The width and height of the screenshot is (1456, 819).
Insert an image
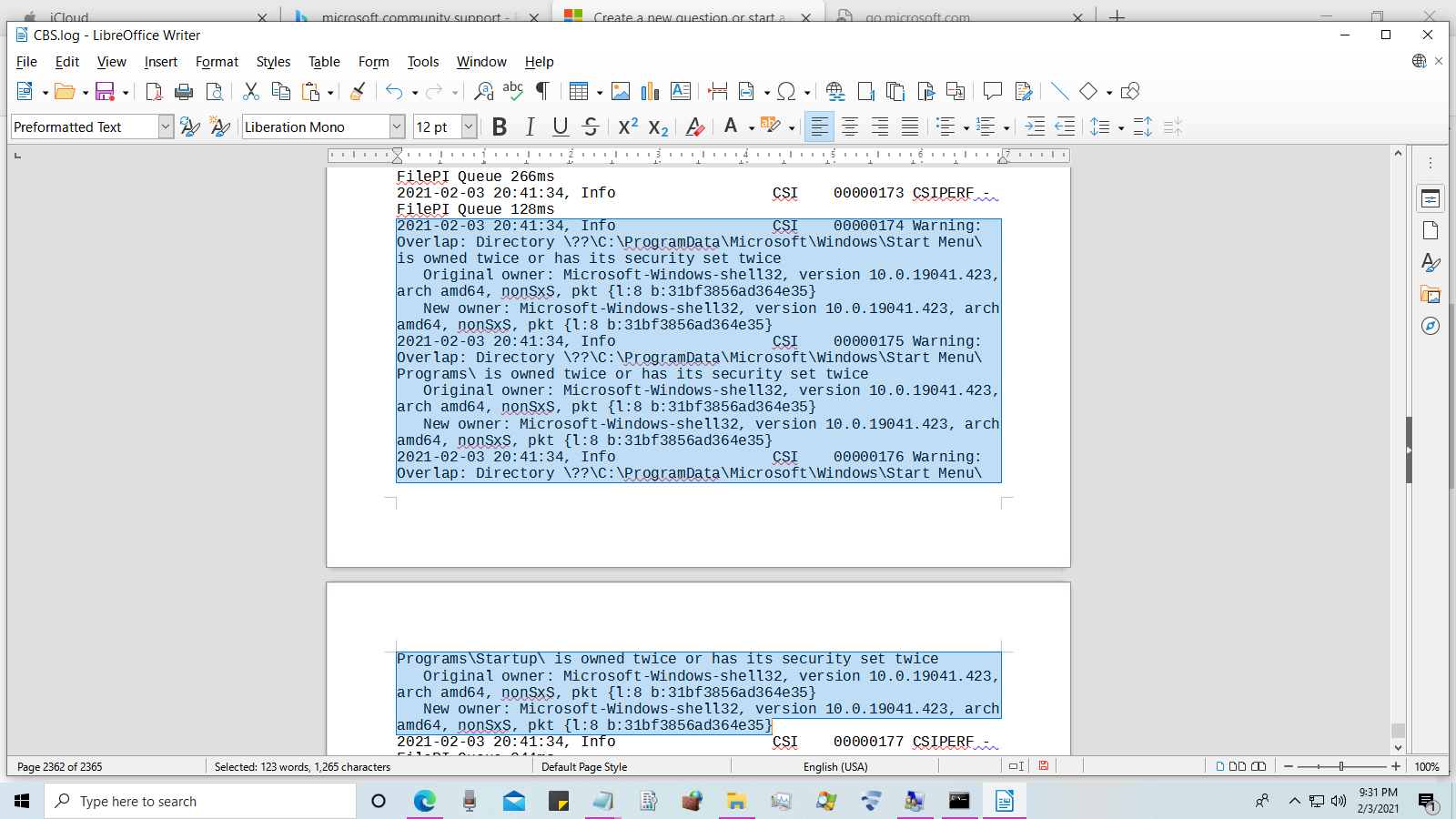click(x=621, y=92)
